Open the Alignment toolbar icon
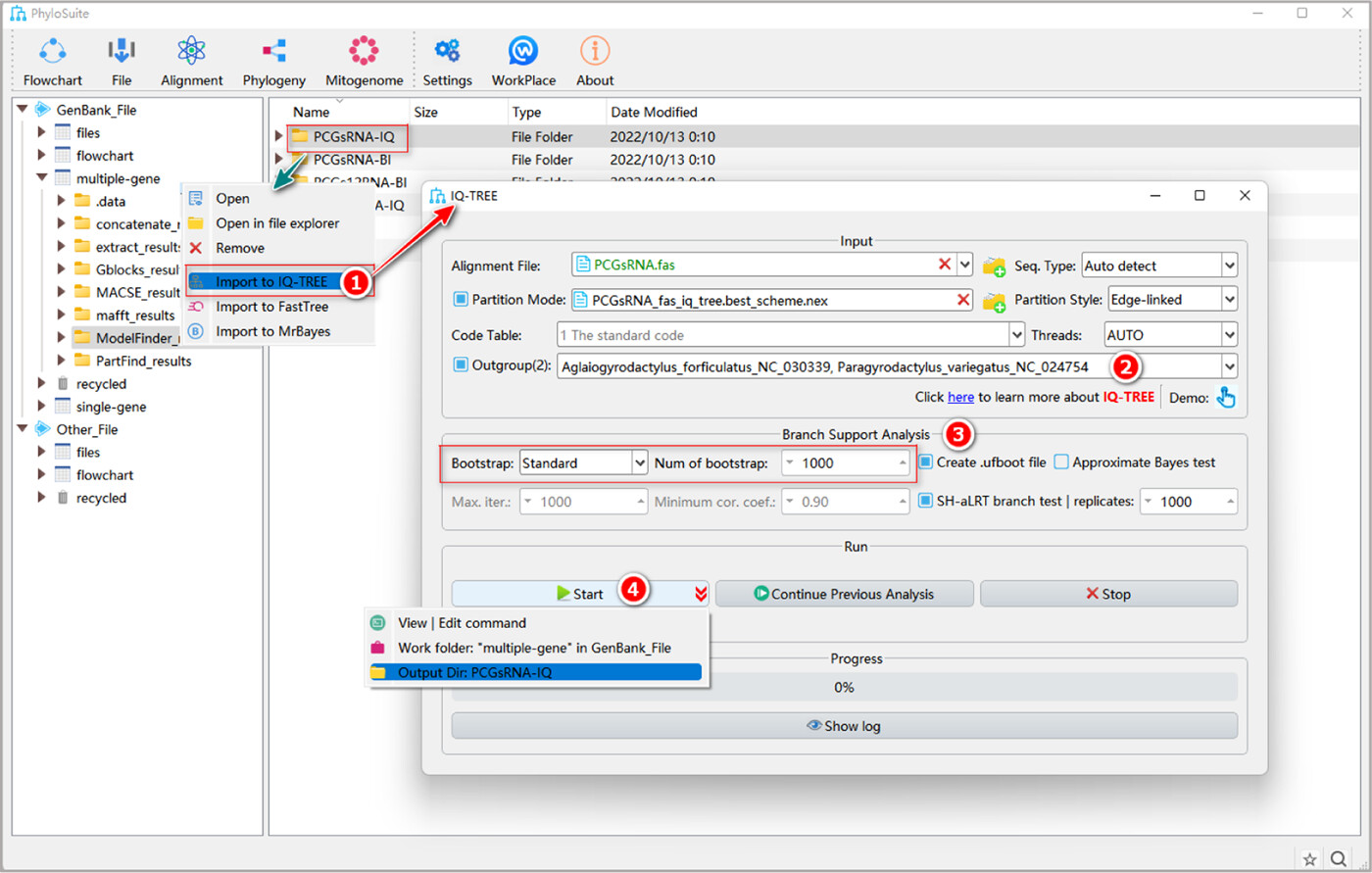 pyautogui.click(x=192, y=50)
